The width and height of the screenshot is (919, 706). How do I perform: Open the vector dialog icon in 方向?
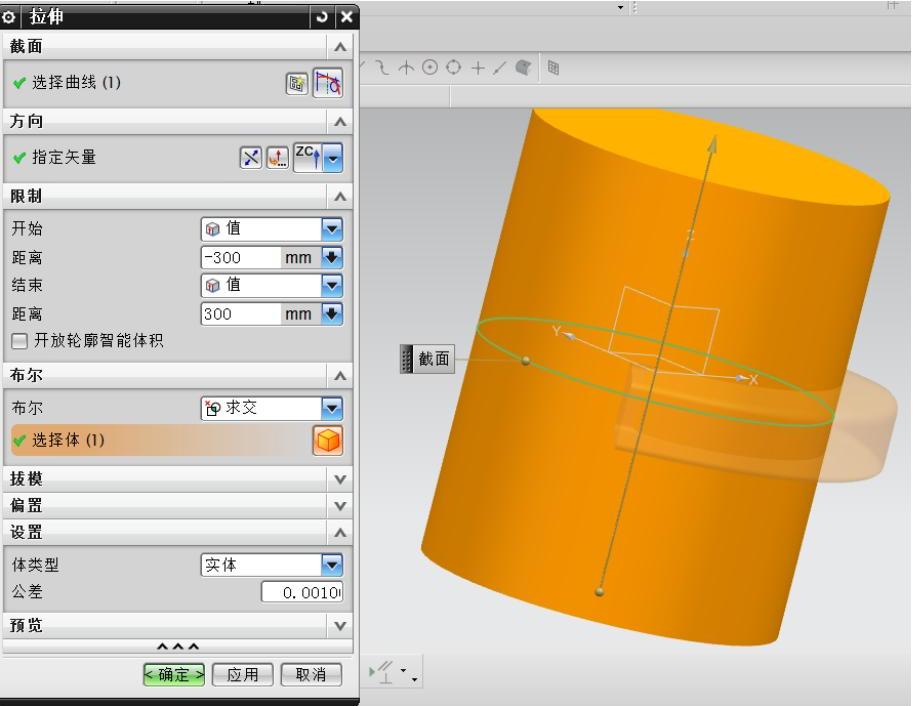point(277,158)
